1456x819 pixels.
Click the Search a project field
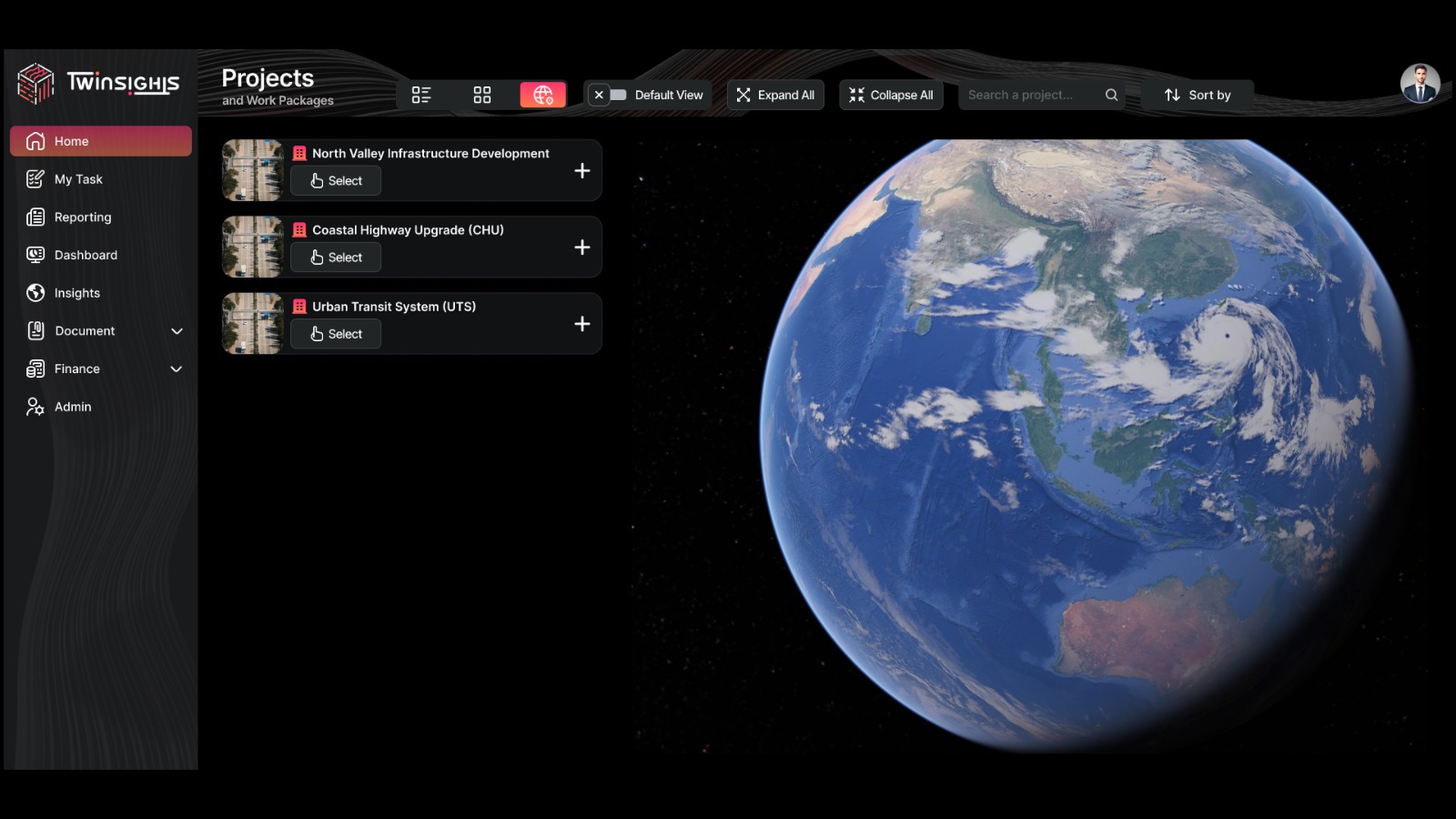point(1028,95)
